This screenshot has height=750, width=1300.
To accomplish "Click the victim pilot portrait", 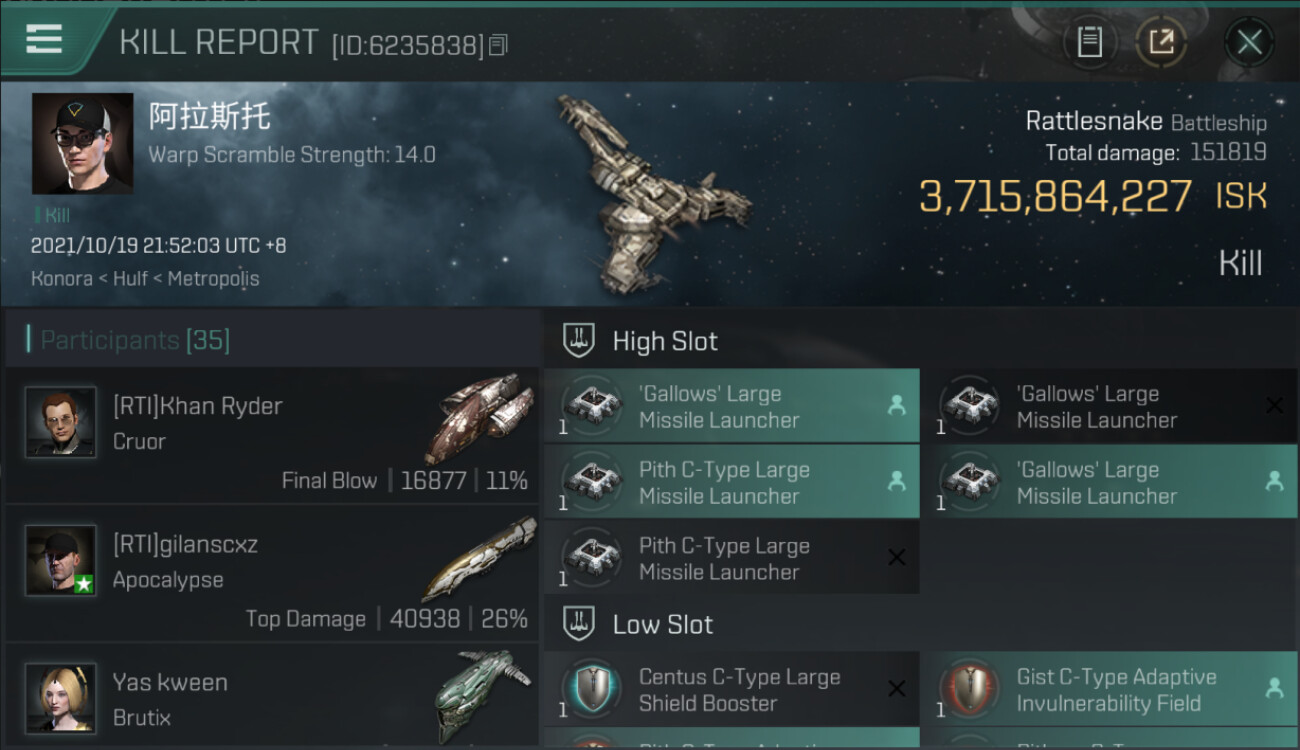I will pyautogui.click(x=82, y=143).
